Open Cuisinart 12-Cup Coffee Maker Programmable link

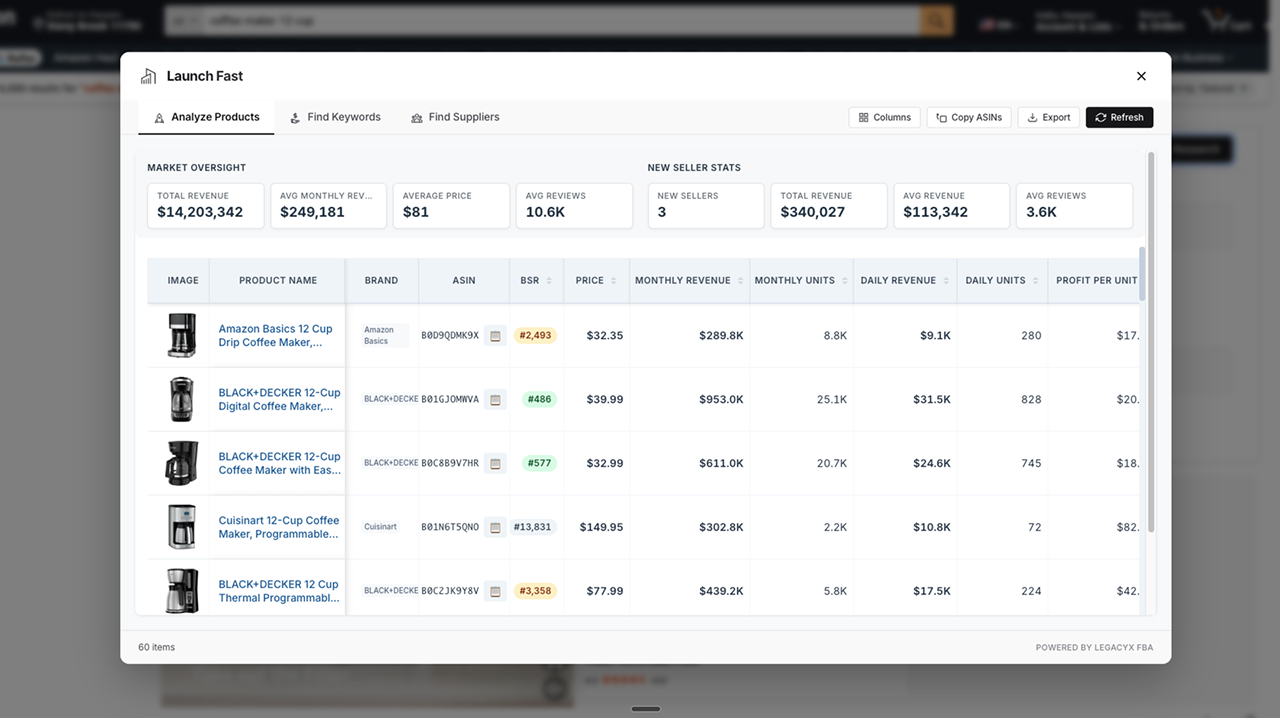click(279, 527)
